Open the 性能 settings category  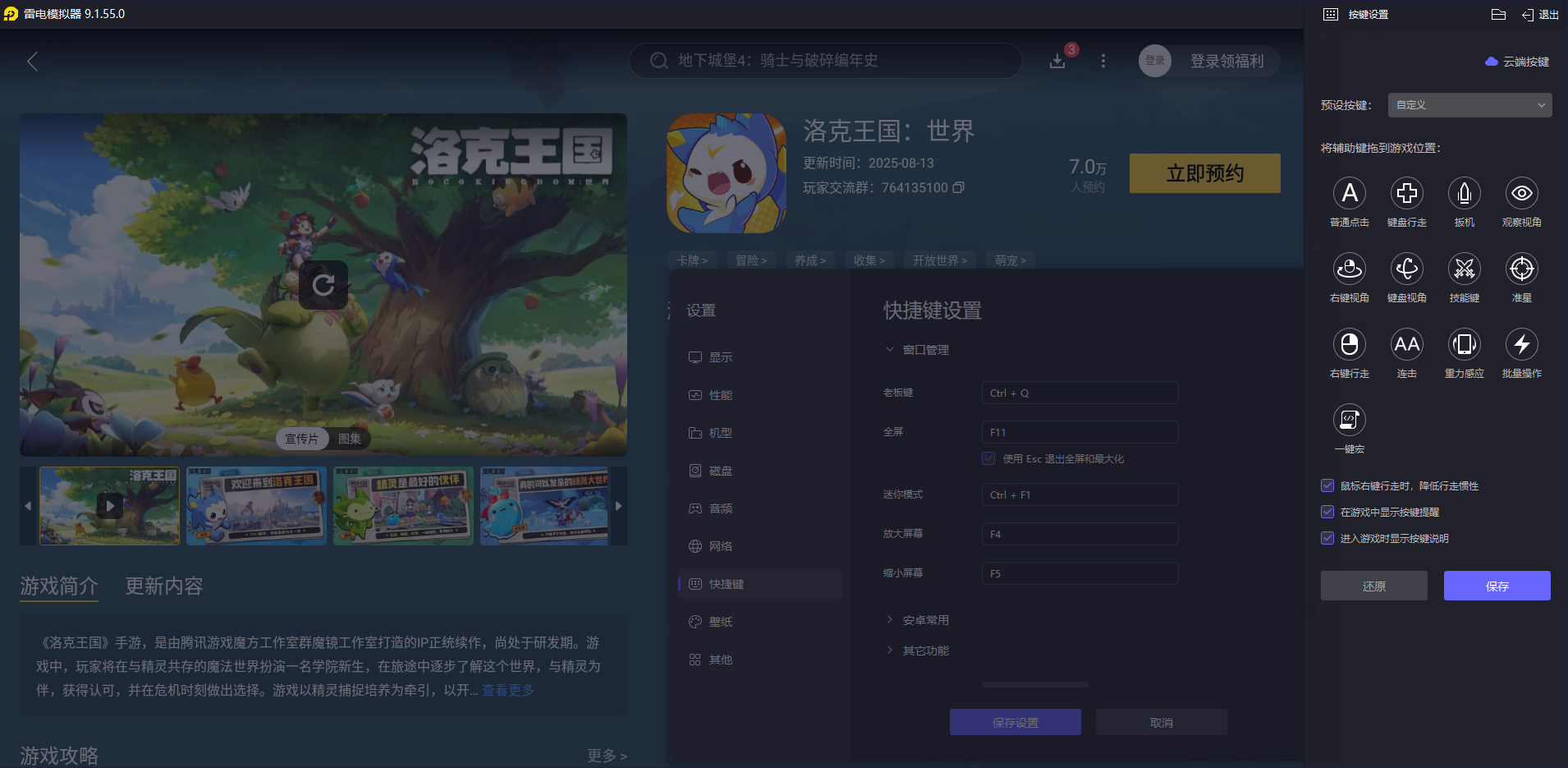(760, 395)
